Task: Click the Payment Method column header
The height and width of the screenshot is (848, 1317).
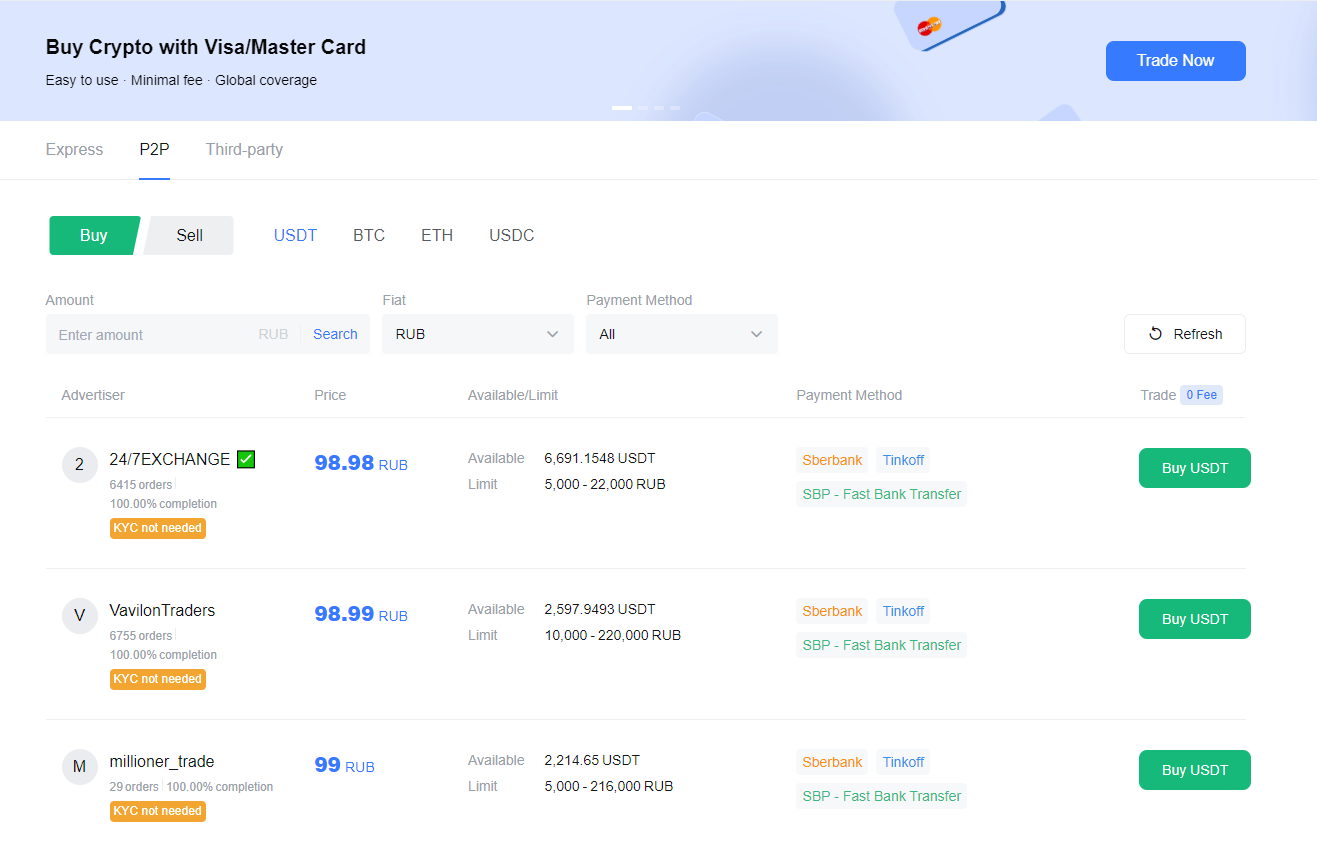Action: (849, 395)
